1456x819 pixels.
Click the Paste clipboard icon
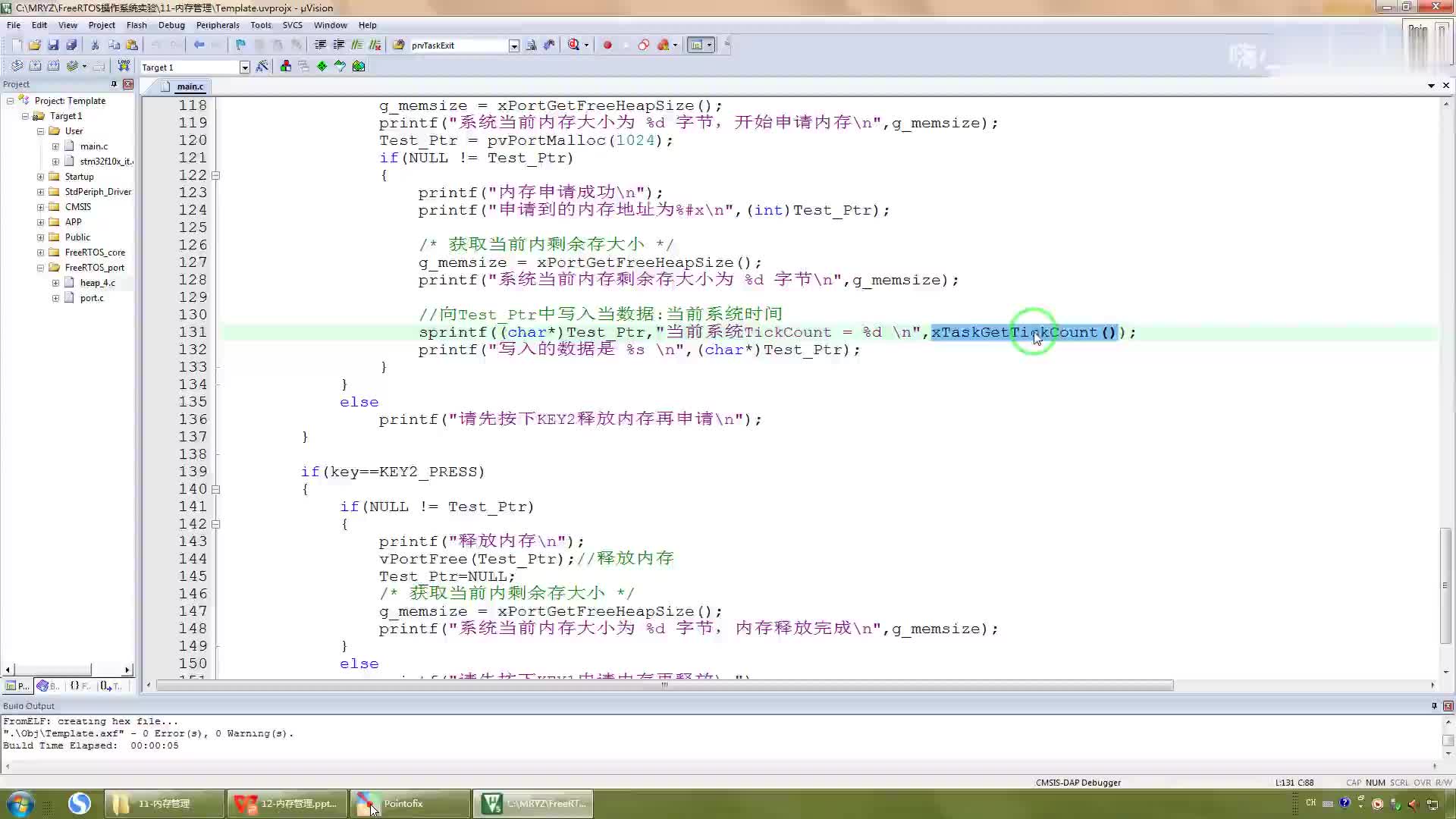point(132,45)
